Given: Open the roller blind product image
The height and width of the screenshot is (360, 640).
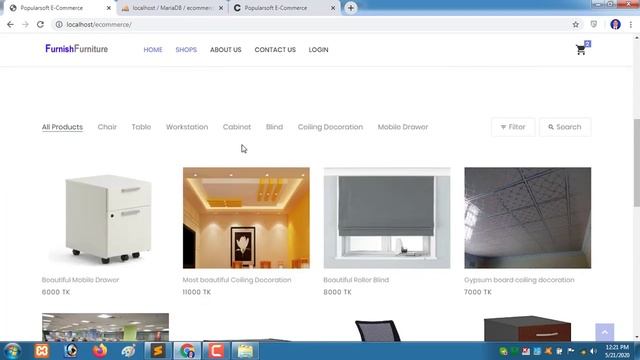Looking at the screenshot, I should click(x=387, y=218).
